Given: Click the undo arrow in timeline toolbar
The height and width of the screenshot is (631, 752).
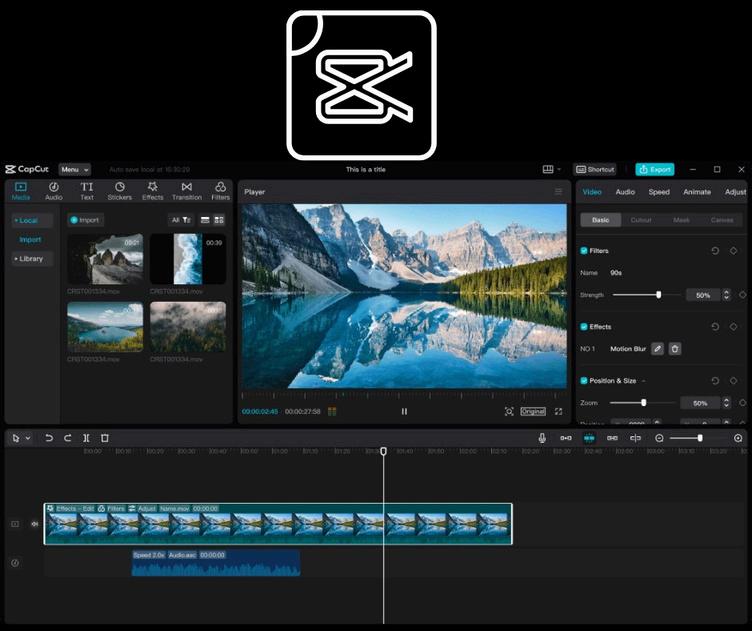Looking at the screenshot, I should tap(49, 438).
